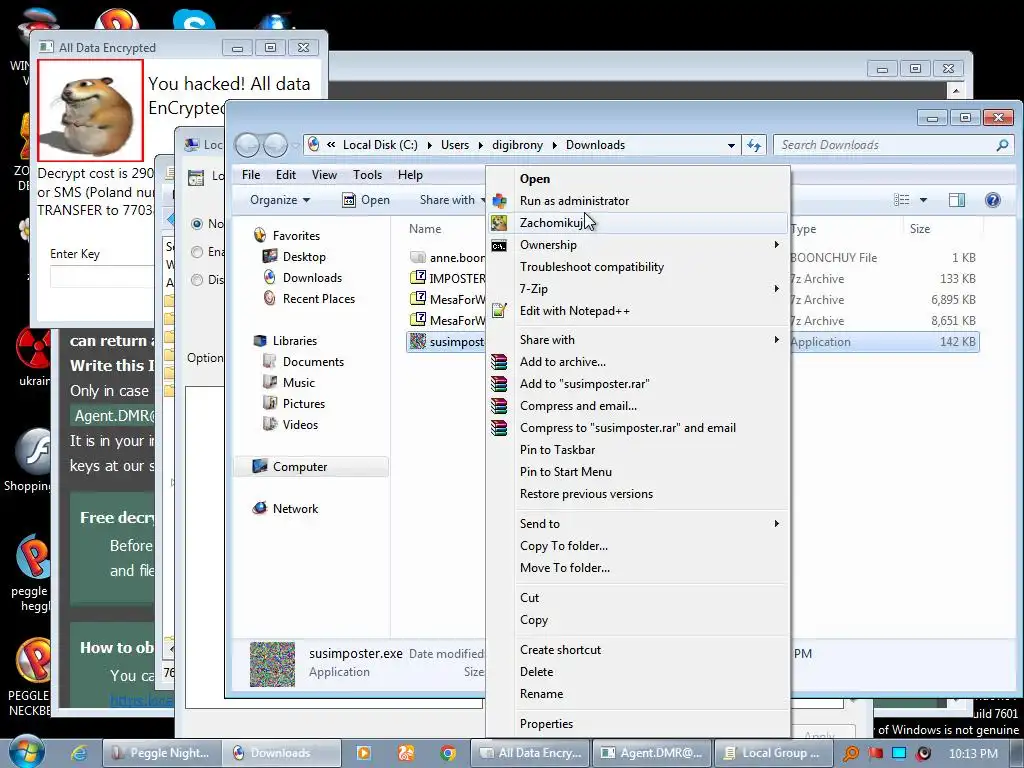
Task: Select the 'Ena' radio button in policy window
Action: click(x=197, y=252)
